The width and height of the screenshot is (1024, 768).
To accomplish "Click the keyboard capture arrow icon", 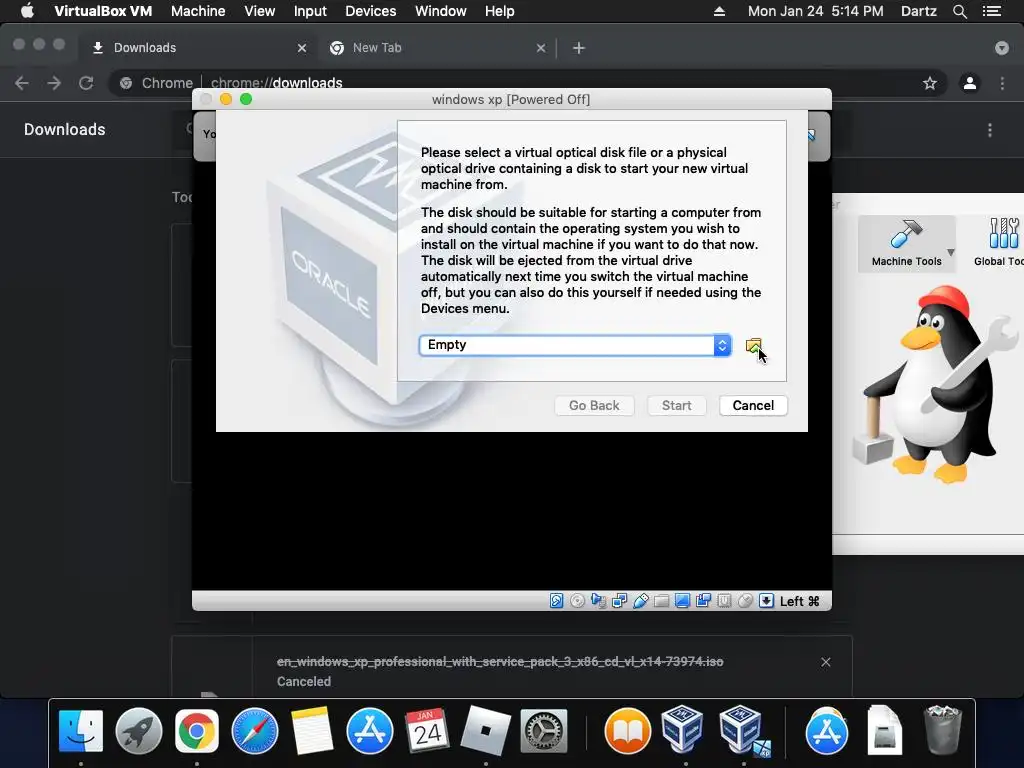I will [x=766, y=601].
